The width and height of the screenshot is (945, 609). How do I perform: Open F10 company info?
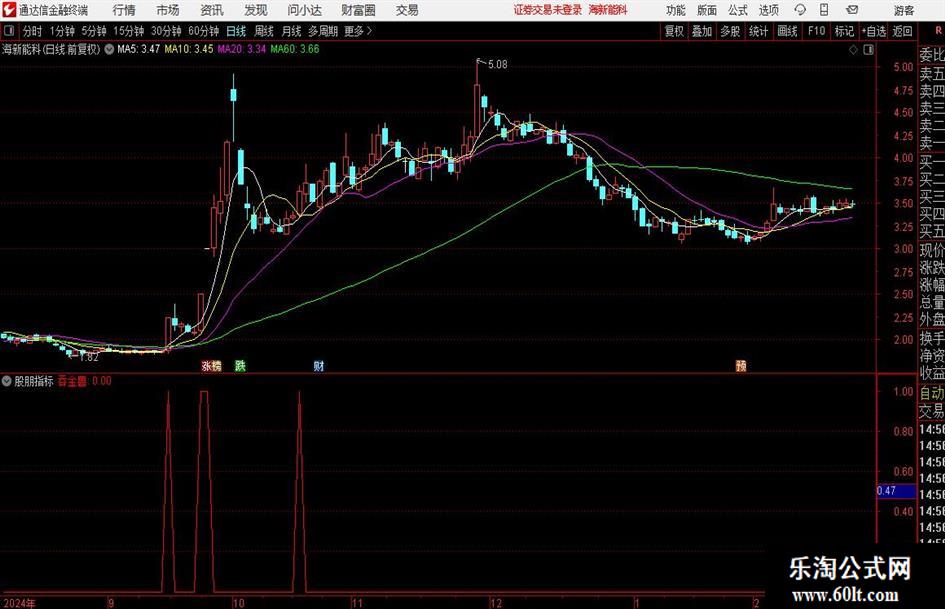(x=816, y=31)
